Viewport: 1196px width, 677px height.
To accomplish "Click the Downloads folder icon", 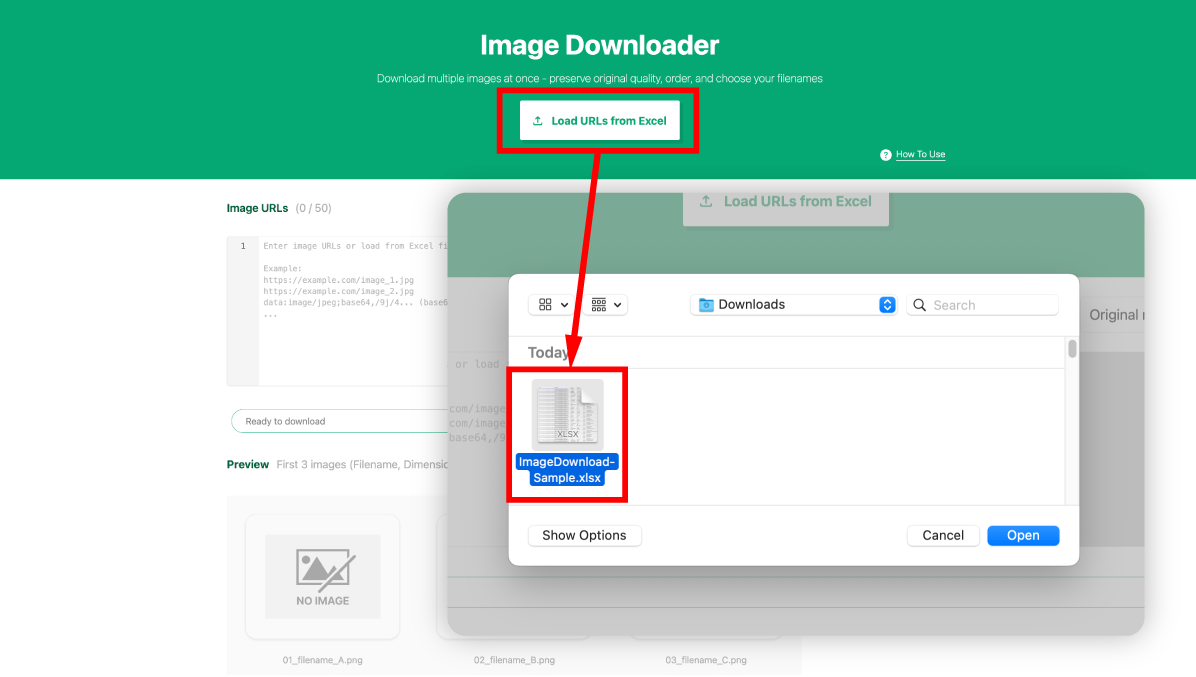I will click(x=706, y=305).
